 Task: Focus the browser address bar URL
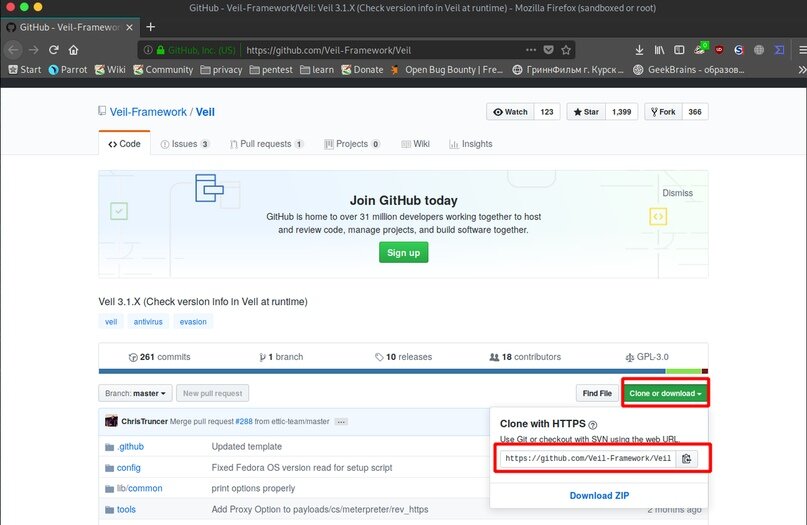click(328, 50)
